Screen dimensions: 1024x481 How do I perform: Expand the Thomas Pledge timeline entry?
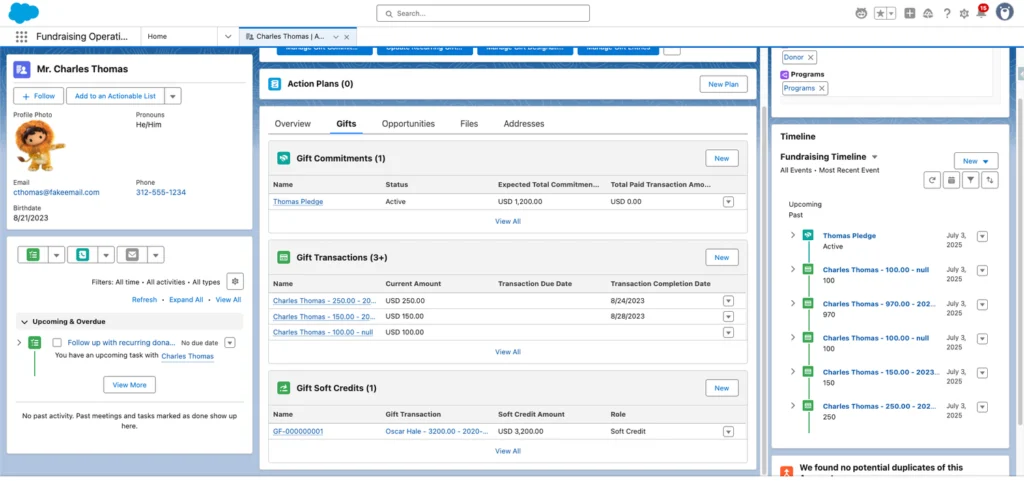(x=793, y=235)
